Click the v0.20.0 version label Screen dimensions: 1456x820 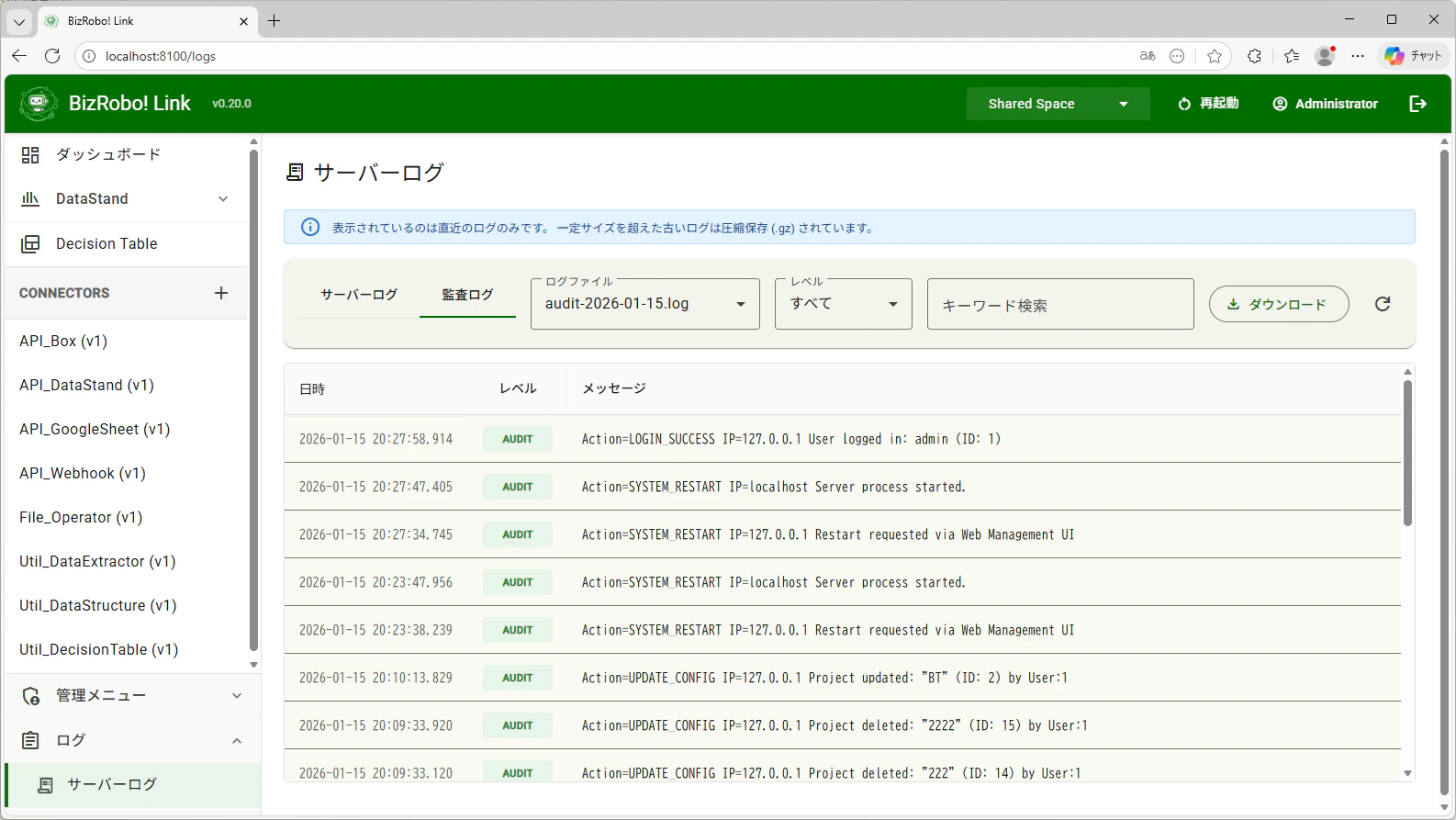pyautogui.click(x=231, y=104)
